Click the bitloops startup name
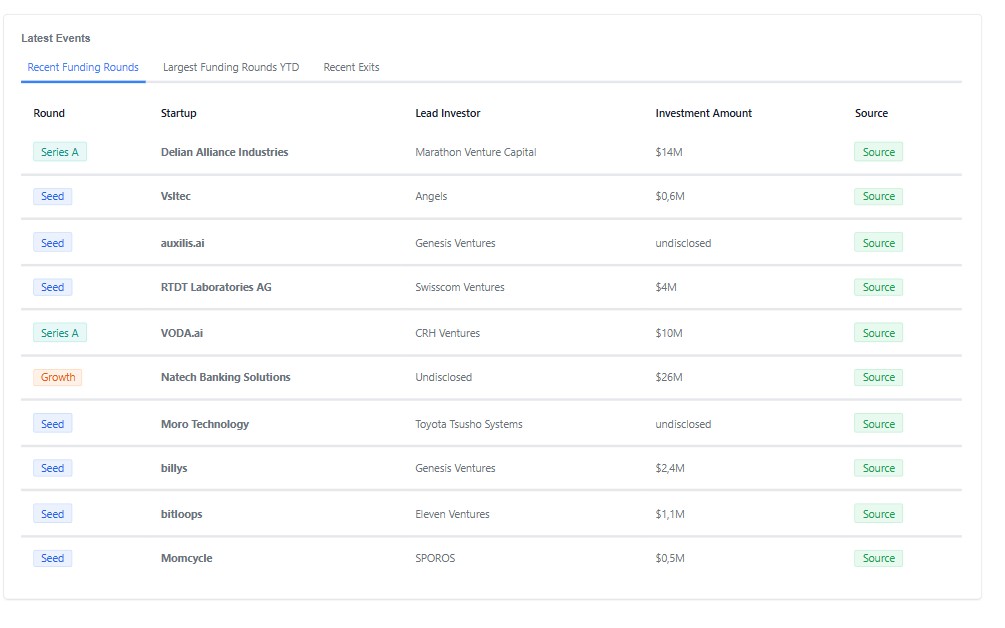Image resolution: width=1005 pixels, height=628 pixels. pos(181,514)
